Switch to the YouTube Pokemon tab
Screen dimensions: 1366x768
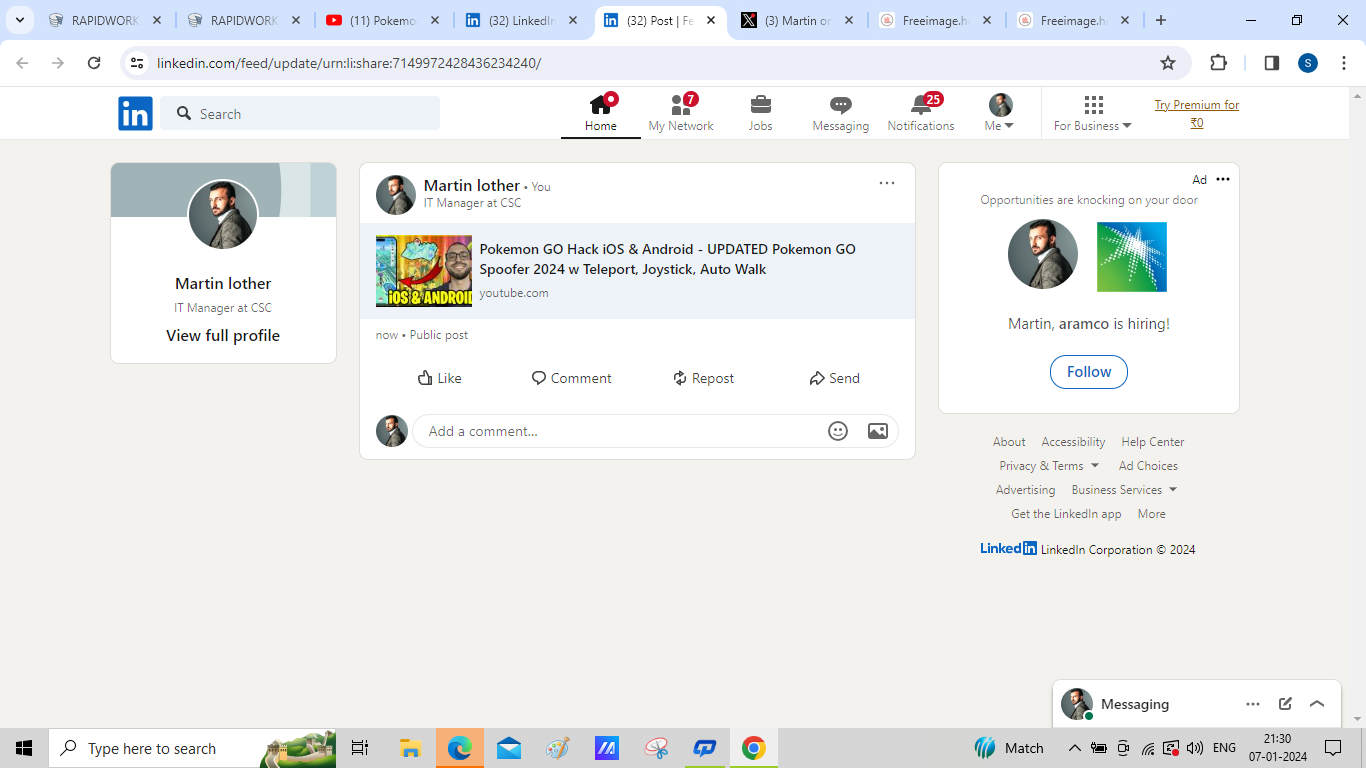click(x=382, y=20)
